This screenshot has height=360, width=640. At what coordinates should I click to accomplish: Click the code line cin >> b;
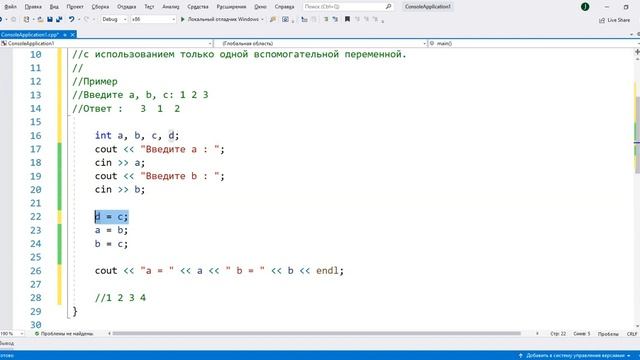[120, 189]
